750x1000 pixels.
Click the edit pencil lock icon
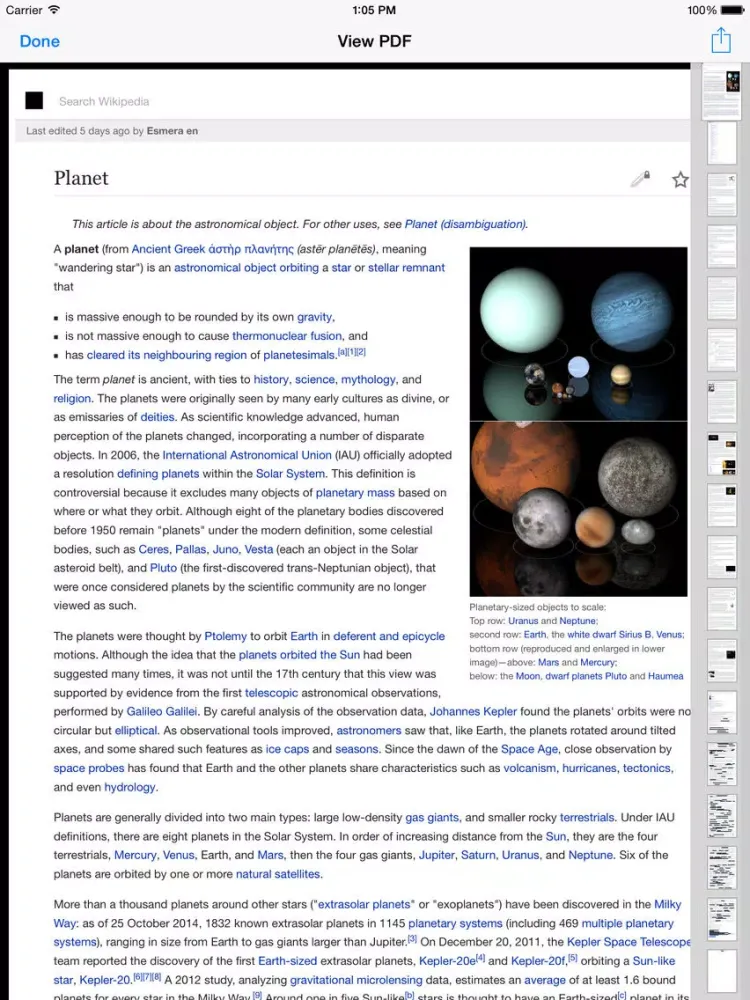click(640, 180)
